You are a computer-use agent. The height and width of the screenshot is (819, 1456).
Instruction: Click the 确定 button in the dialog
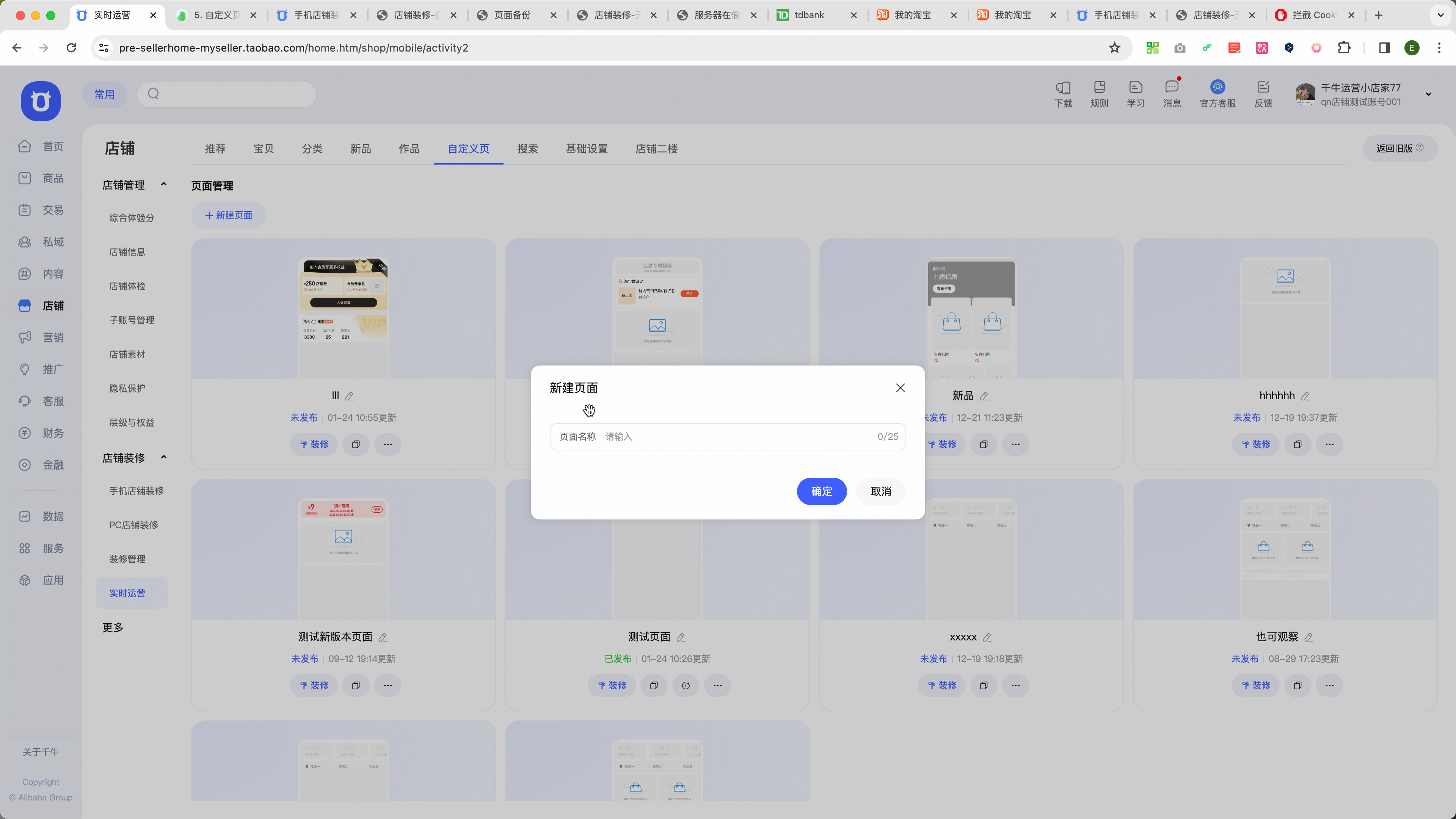pyautogui.click(x=821, y=491)
